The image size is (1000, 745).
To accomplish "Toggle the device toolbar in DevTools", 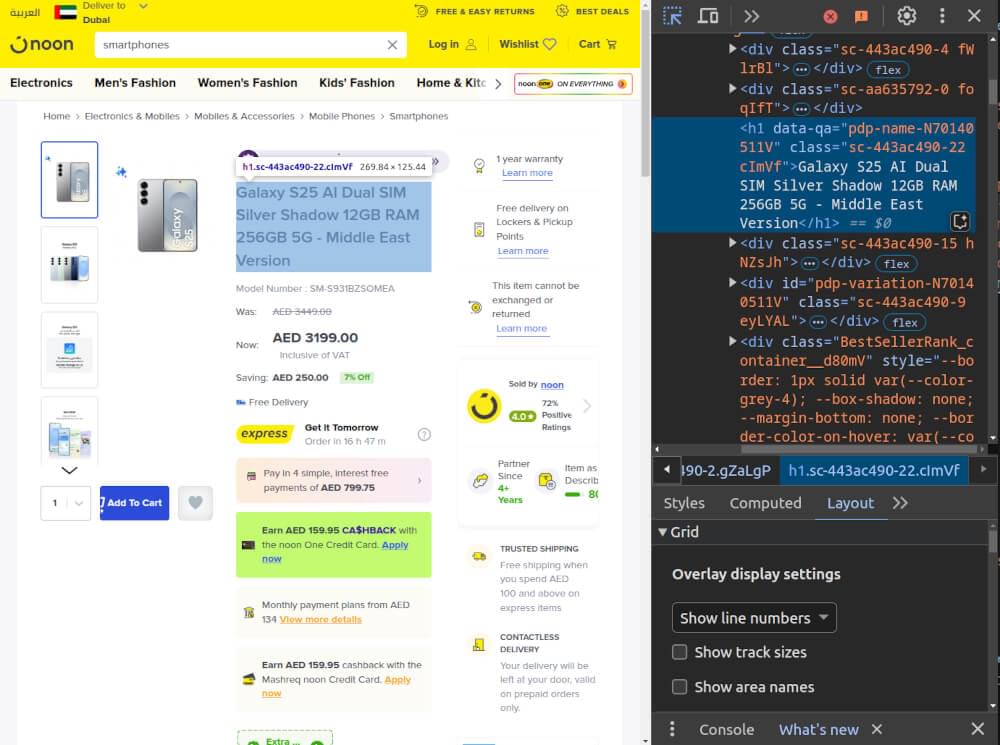I will (709, 15).
